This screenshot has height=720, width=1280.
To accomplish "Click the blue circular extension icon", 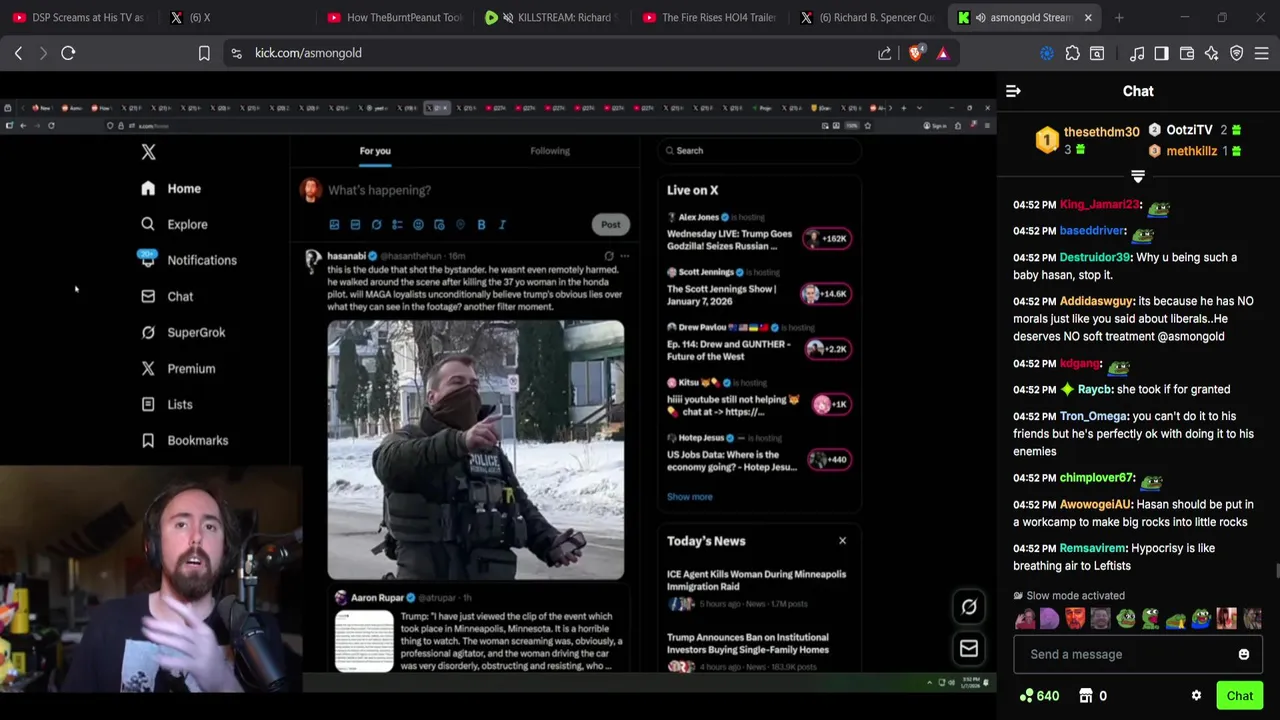I will (x=1047, y=53).
